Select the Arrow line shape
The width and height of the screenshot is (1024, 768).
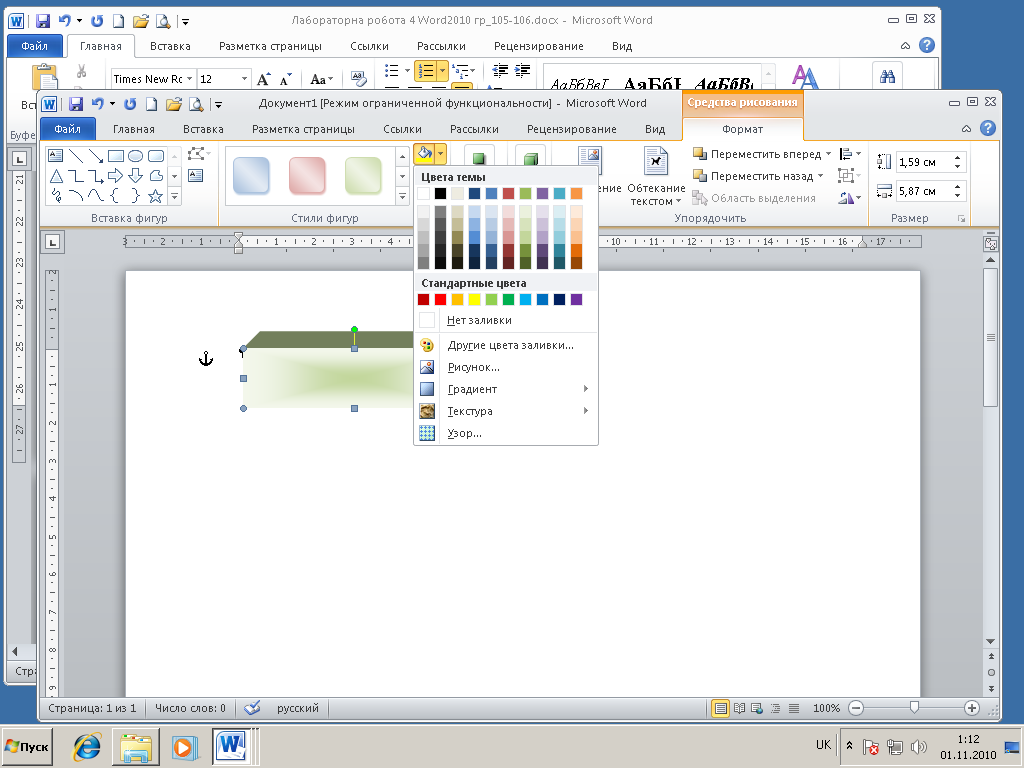point(95,155)
